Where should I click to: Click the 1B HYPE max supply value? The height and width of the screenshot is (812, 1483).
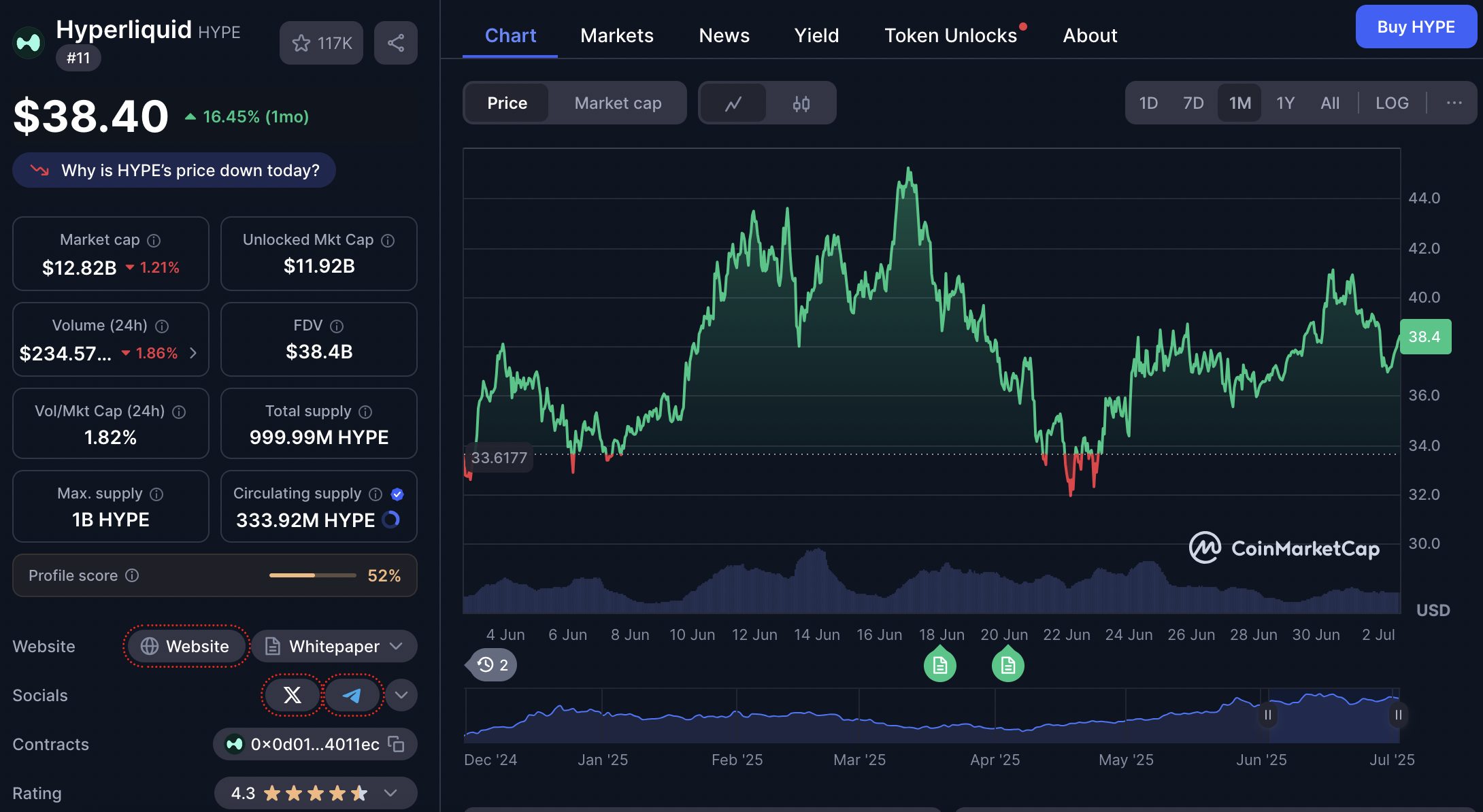(111, 520)
